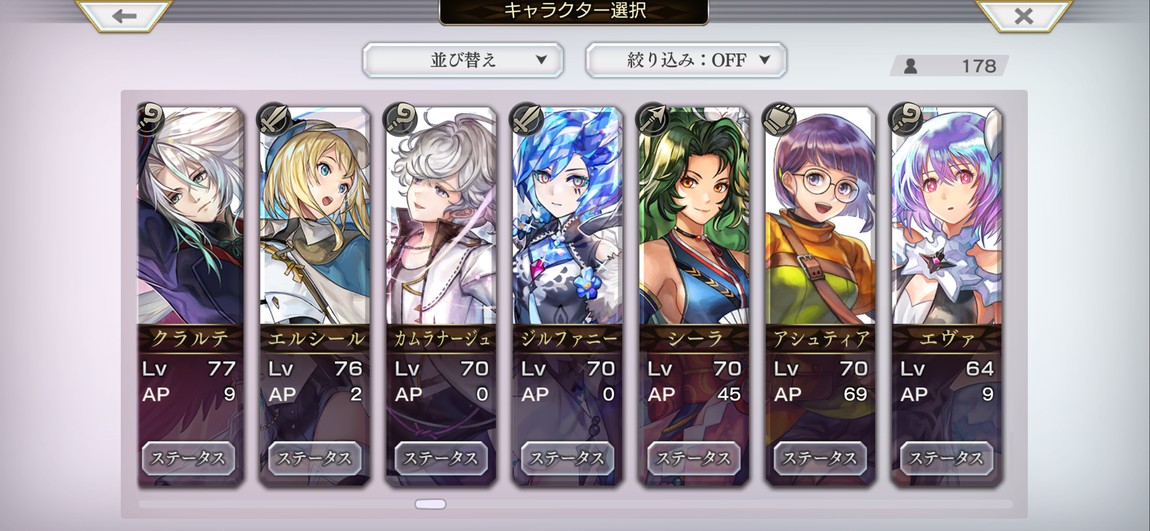Image resolution: width=1150 pixels, height=531 pixels.
Task: Click the horizontal scrollbar handle
Action: 431,504
